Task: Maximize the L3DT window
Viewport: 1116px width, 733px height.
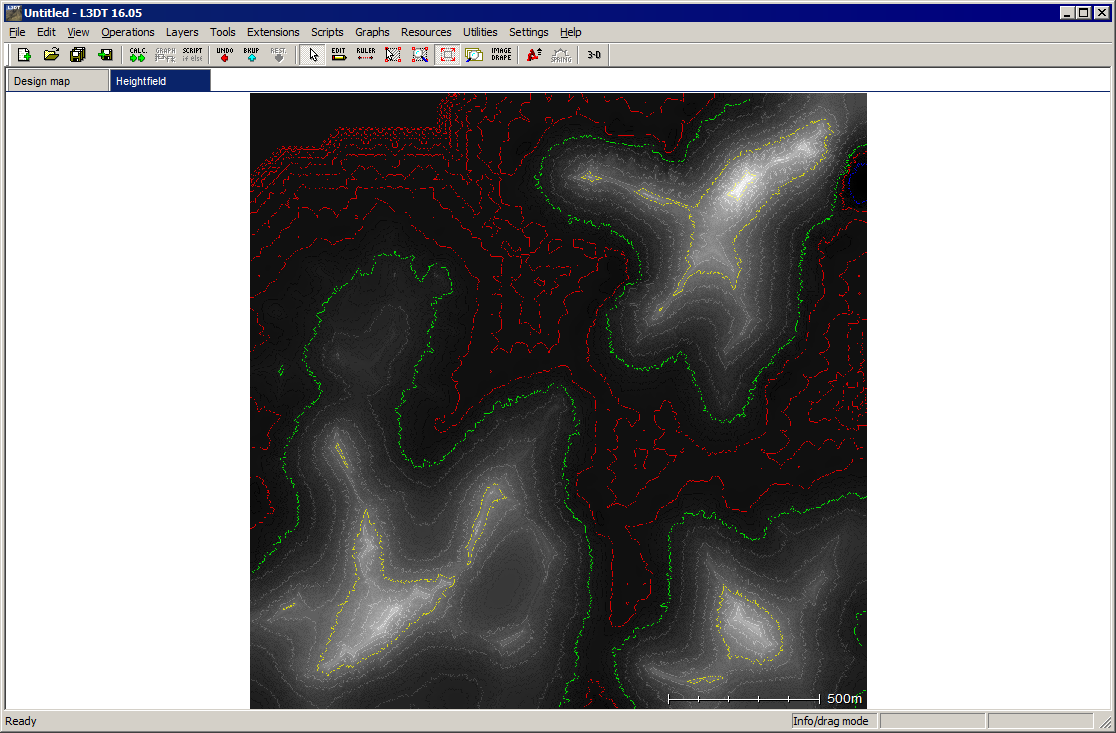Action: (1083, 13)
